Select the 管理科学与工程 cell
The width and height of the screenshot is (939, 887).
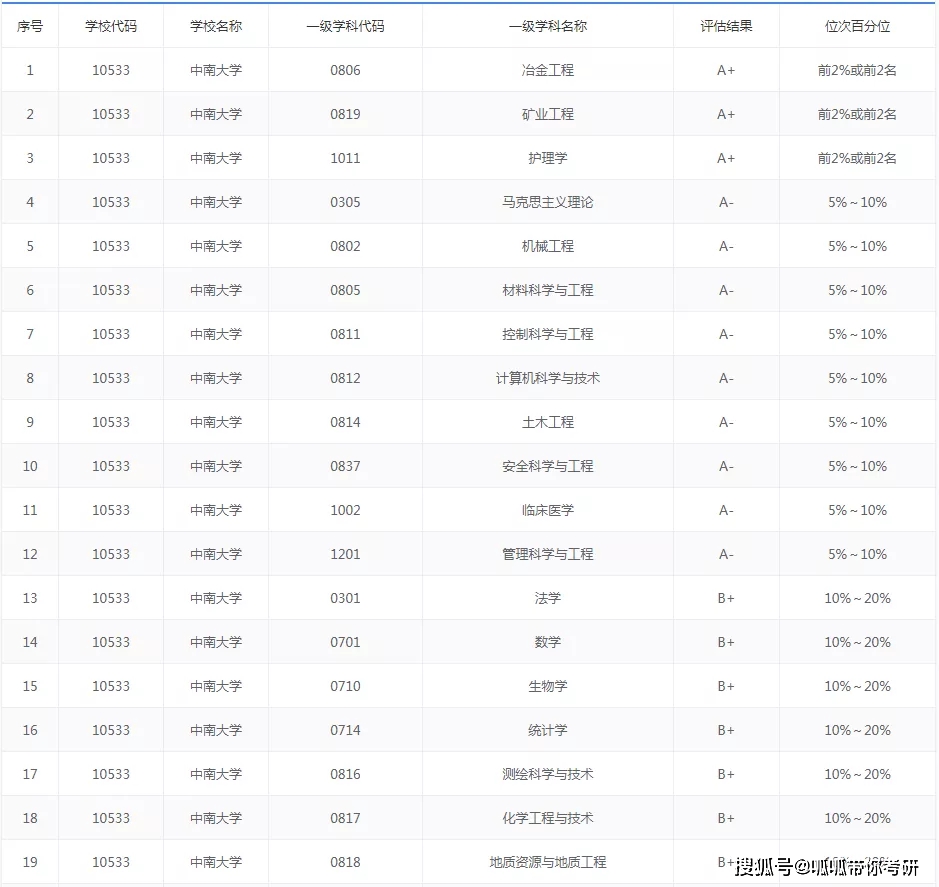click(547, 554)
